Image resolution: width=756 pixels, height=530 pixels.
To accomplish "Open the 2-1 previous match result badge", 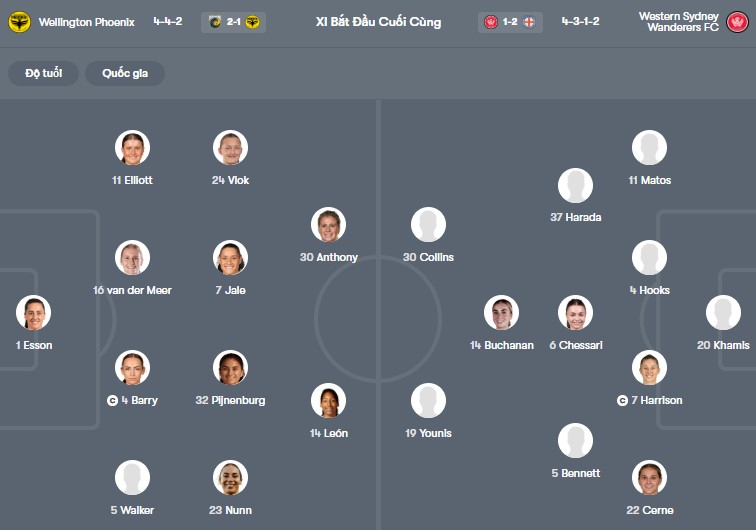I will [233, 22].
